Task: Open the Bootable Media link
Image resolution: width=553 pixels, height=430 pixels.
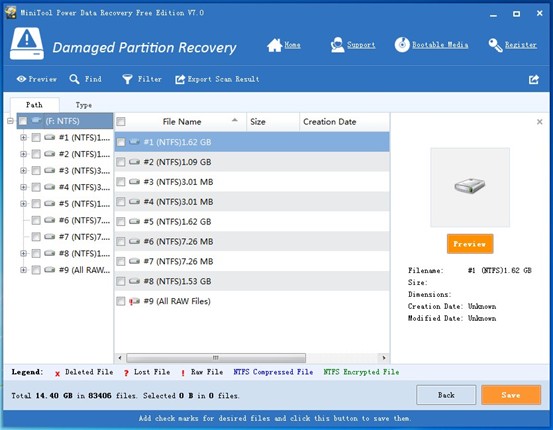Action: (440, 45)
